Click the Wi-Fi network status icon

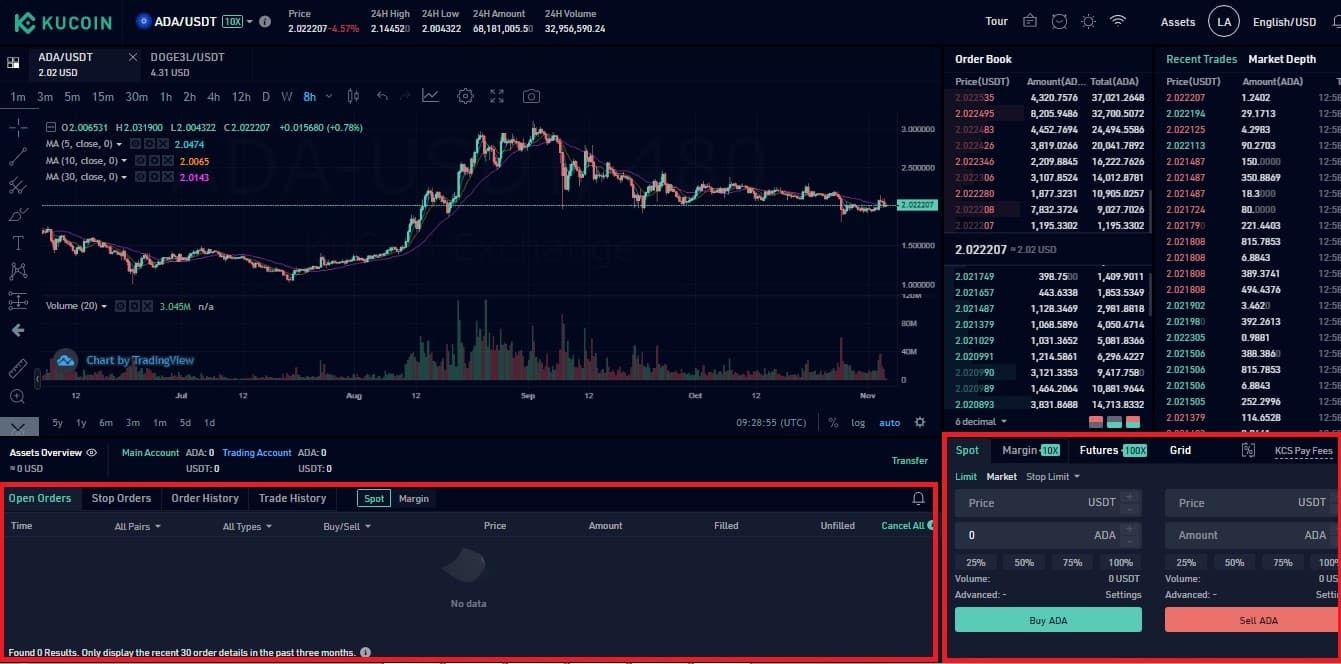coord(1118,21)
